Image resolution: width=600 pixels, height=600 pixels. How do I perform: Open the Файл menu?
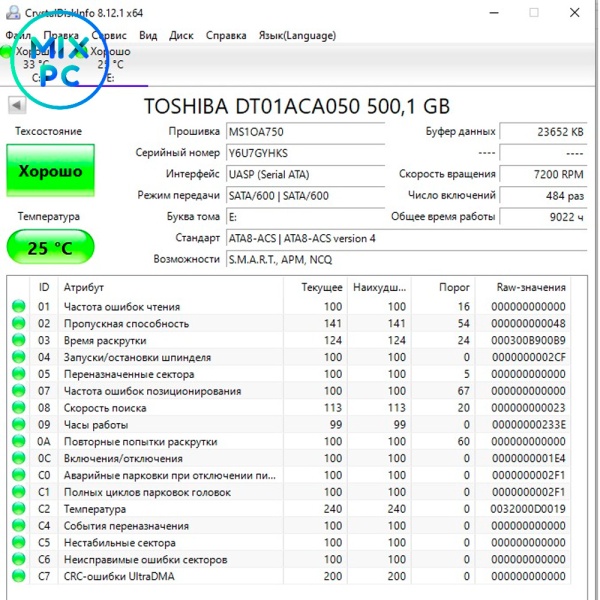[x=18, y=36]
